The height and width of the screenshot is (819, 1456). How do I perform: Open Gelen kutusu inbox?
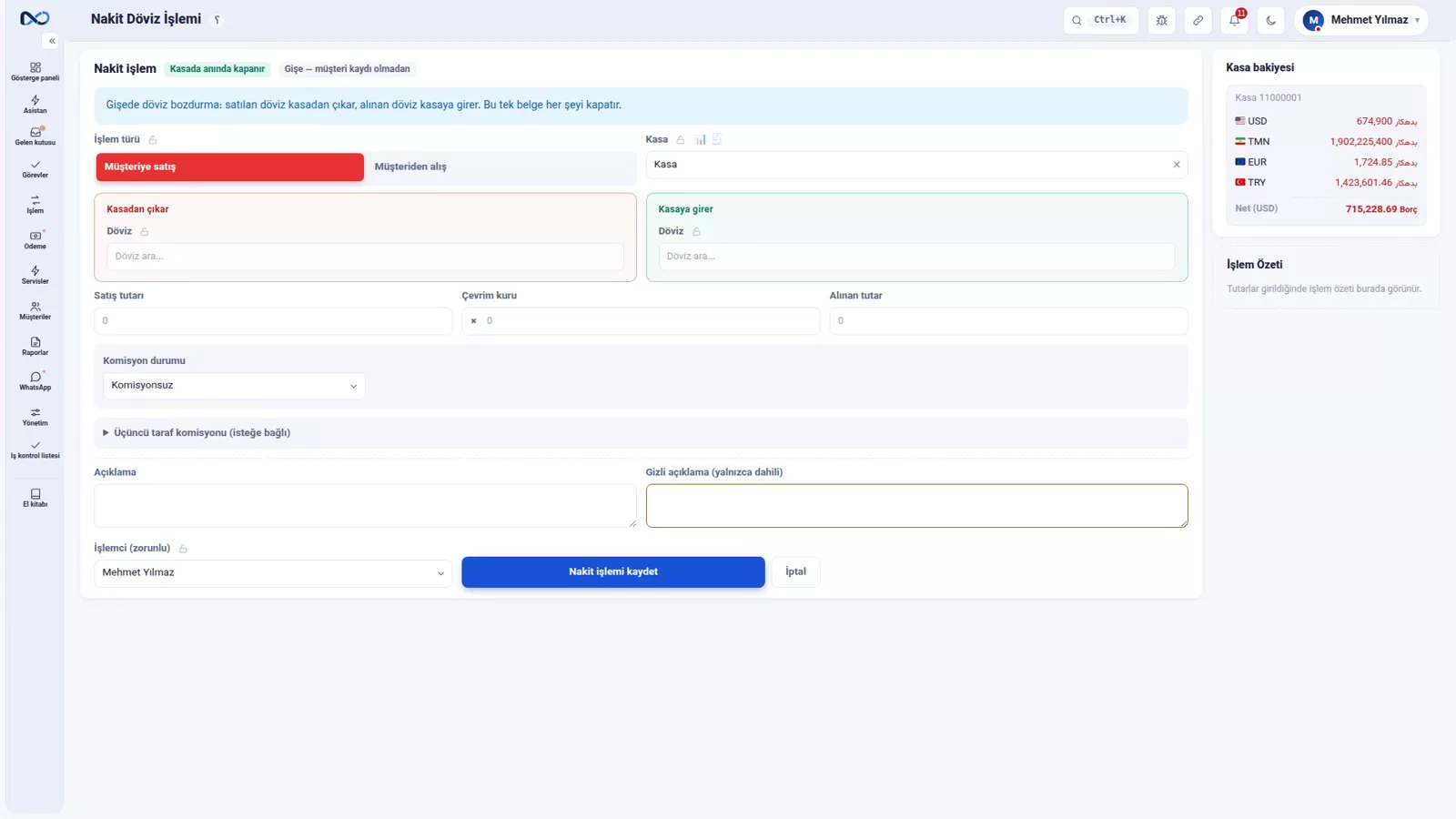click(x=35, y=136)
